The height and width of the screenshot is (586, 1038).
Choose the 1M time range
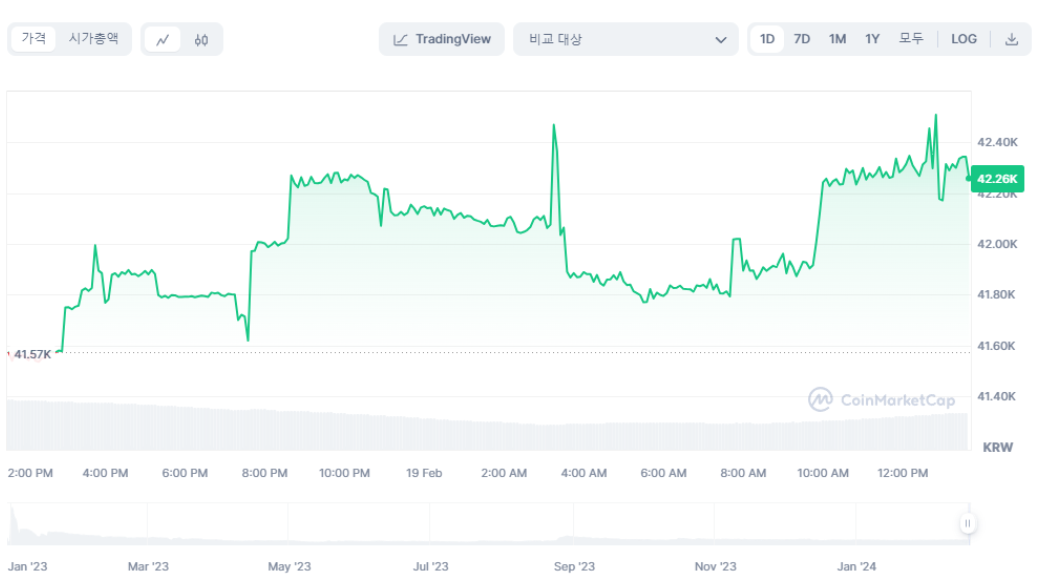(837, 39)
